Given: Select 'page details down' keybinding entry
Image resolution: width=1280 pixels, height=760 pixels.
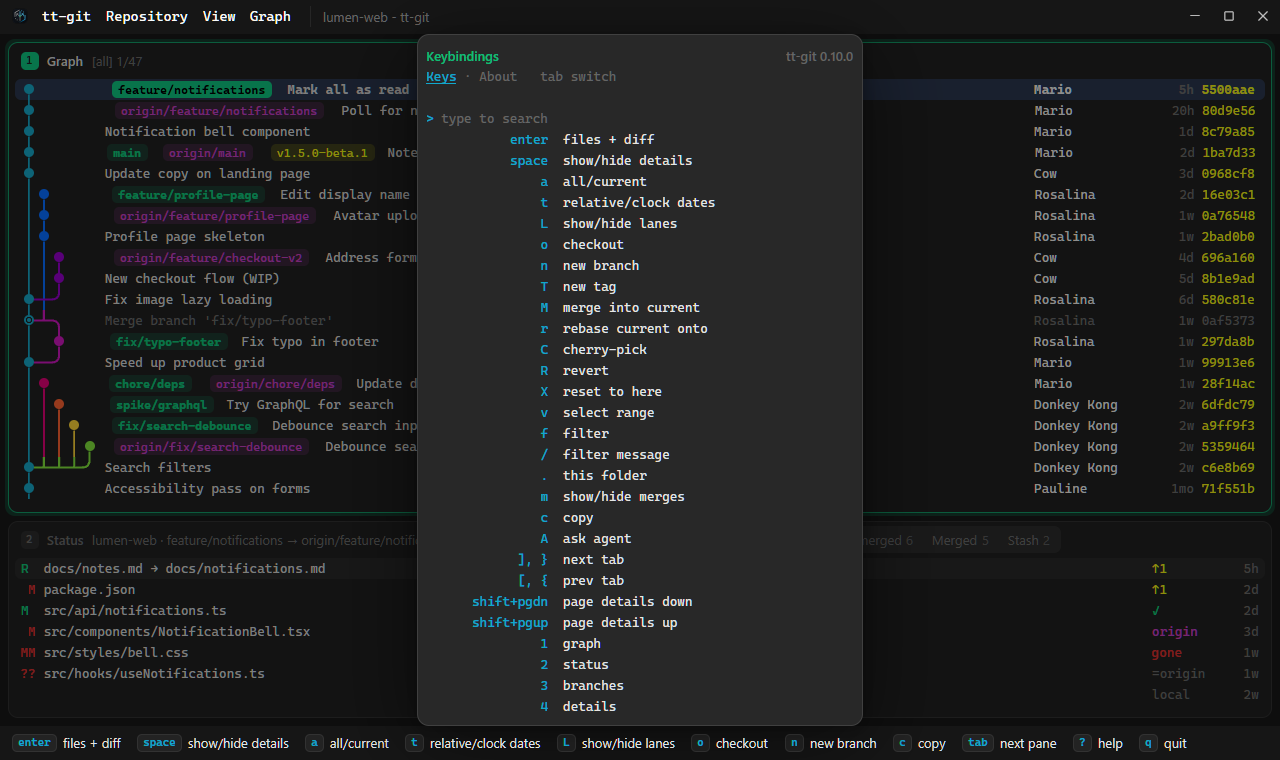Looking at the screenshot, I should coord(639,601).
